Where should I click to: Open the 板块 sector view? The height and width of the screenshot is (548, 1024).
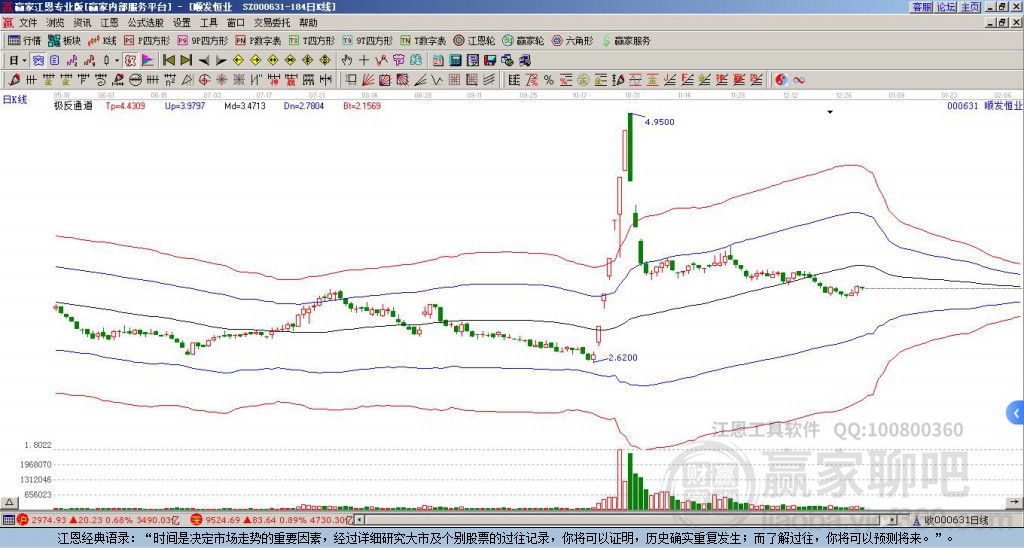[x=64, y=40]
